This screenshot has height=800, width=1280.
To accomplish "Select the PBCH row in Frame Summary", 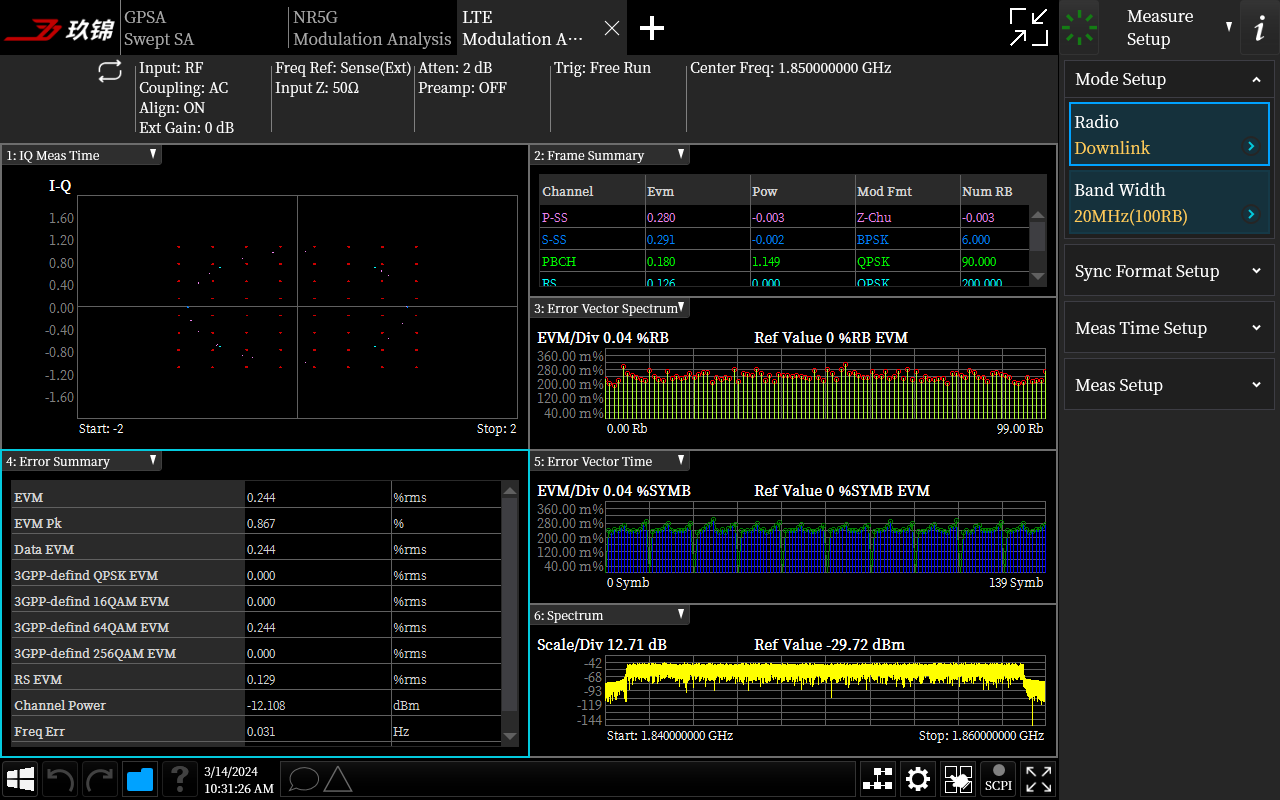I will point(784,262).
